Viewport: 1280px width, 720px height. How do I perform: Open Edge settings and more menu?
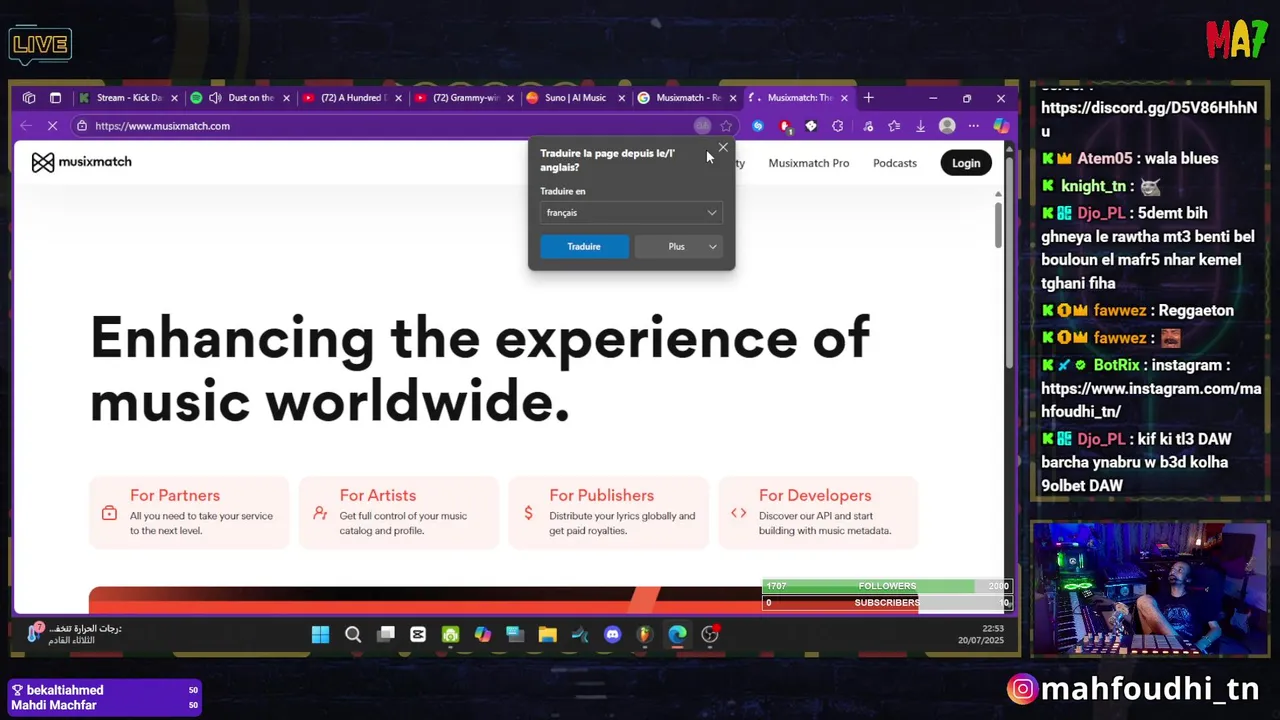pyautogui.click(x=973, y=126)
